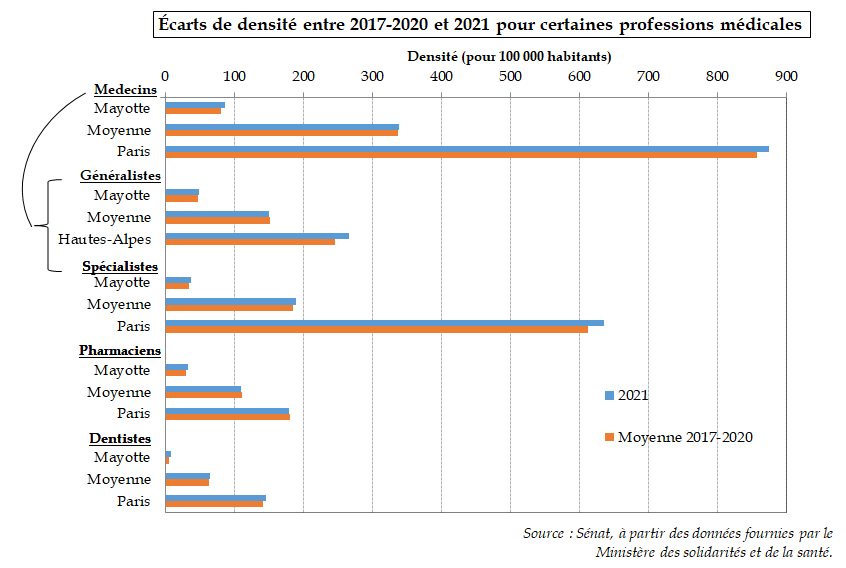846x568 pixels.
Task: Select the chart title text box
Action: click(480, 25)
